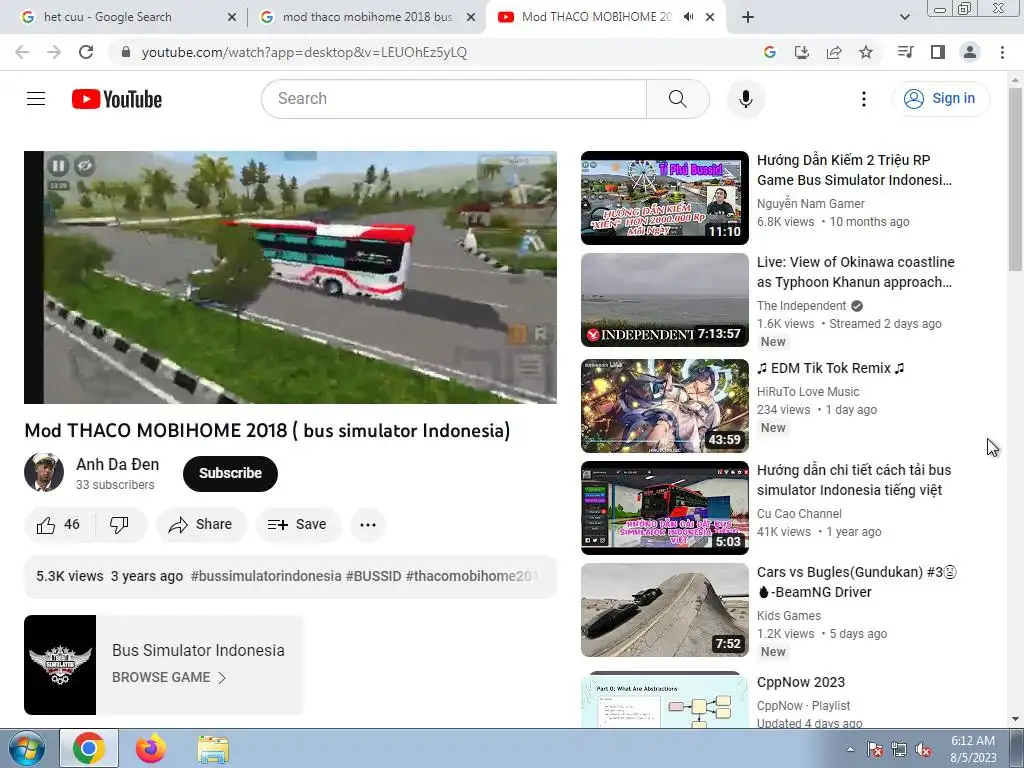
Task: Open Windows Explorer from taskbar
Action: 213,748
